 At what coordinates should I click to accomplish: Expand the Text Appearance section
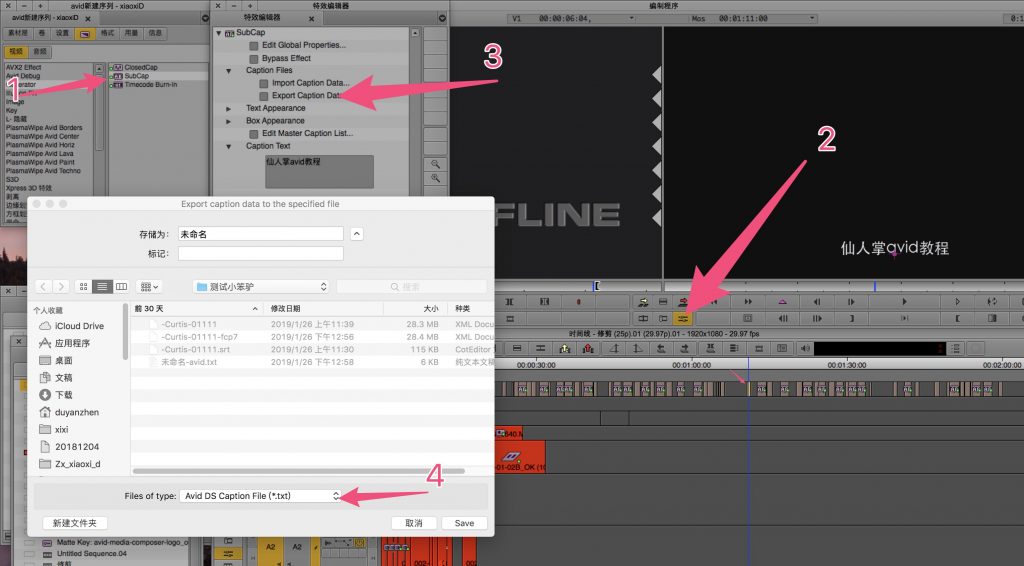(x=229, y=108)
